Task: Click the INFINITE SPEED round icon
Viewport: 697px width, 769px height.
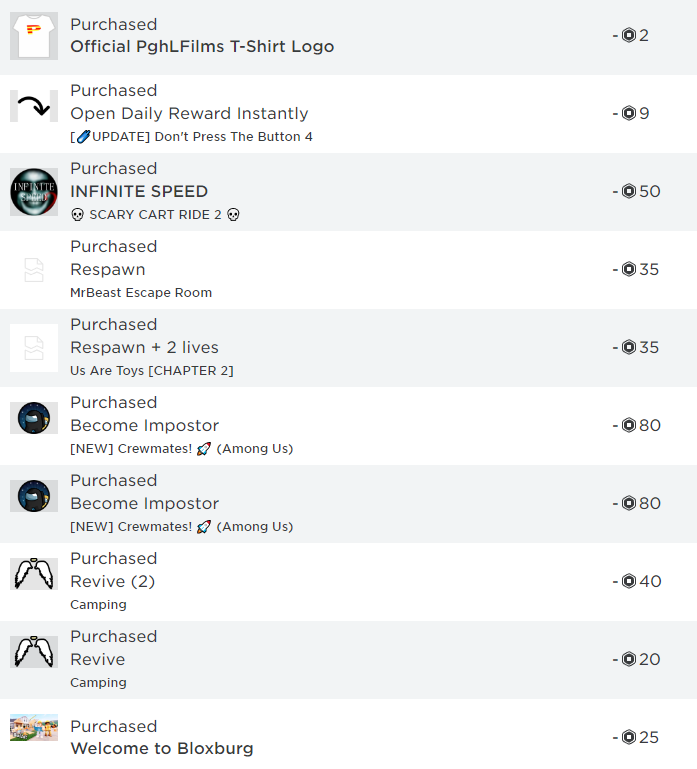Action: (x=34, y=192)
